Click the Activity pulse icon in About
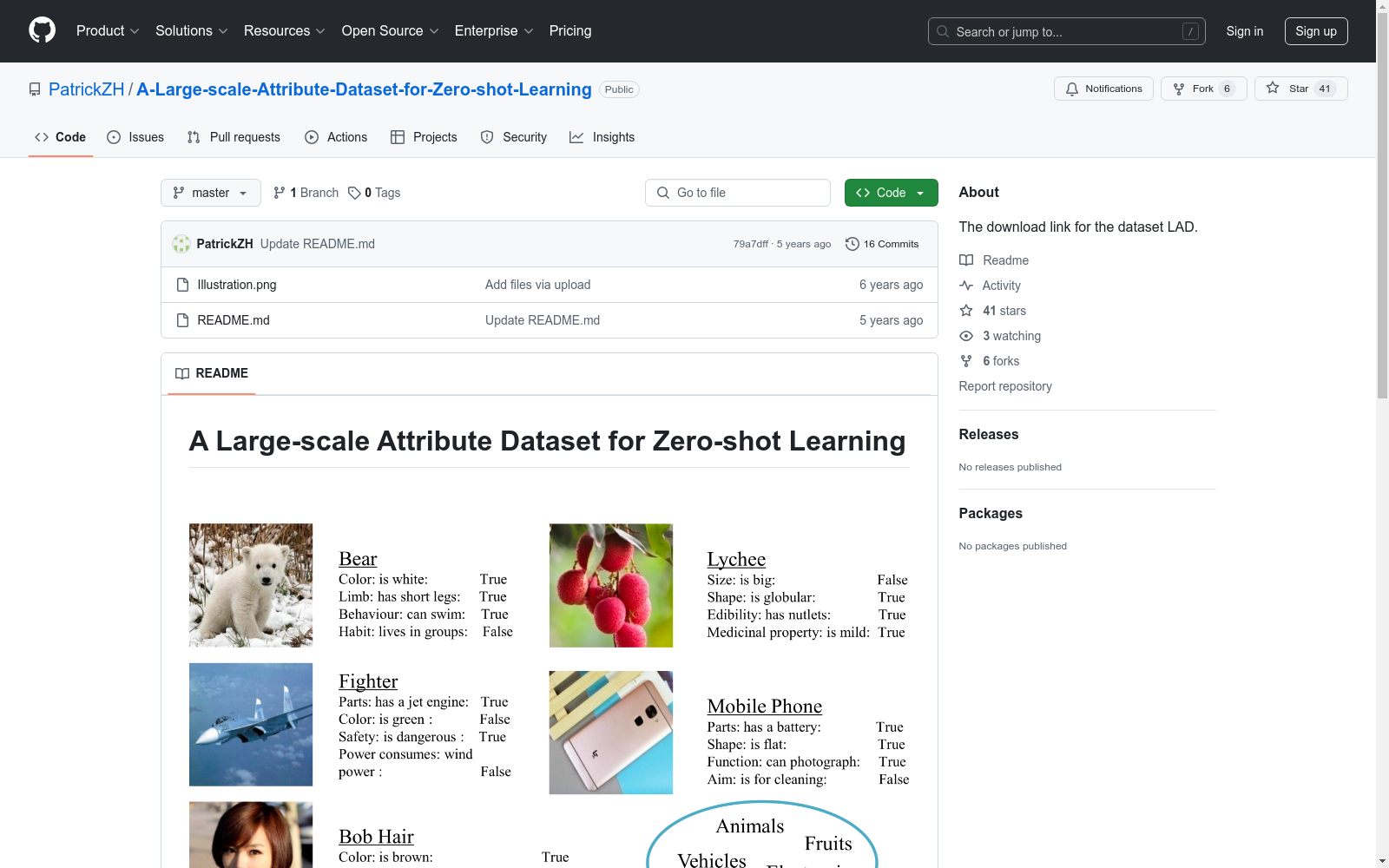1389x868 pixels. coord(966,286)
